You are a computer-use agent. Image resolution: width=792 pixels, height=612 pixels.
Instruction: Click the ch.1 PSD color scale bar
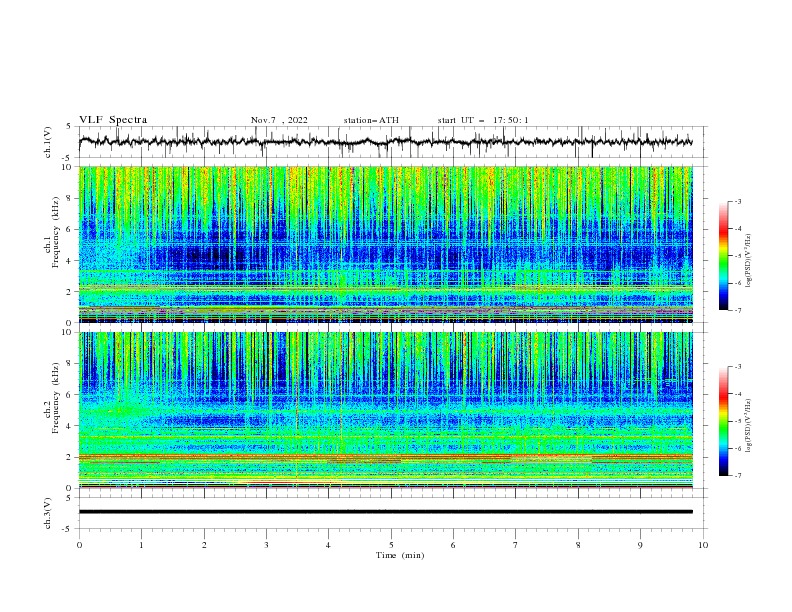pyautogui.click(x=724, y=256)
